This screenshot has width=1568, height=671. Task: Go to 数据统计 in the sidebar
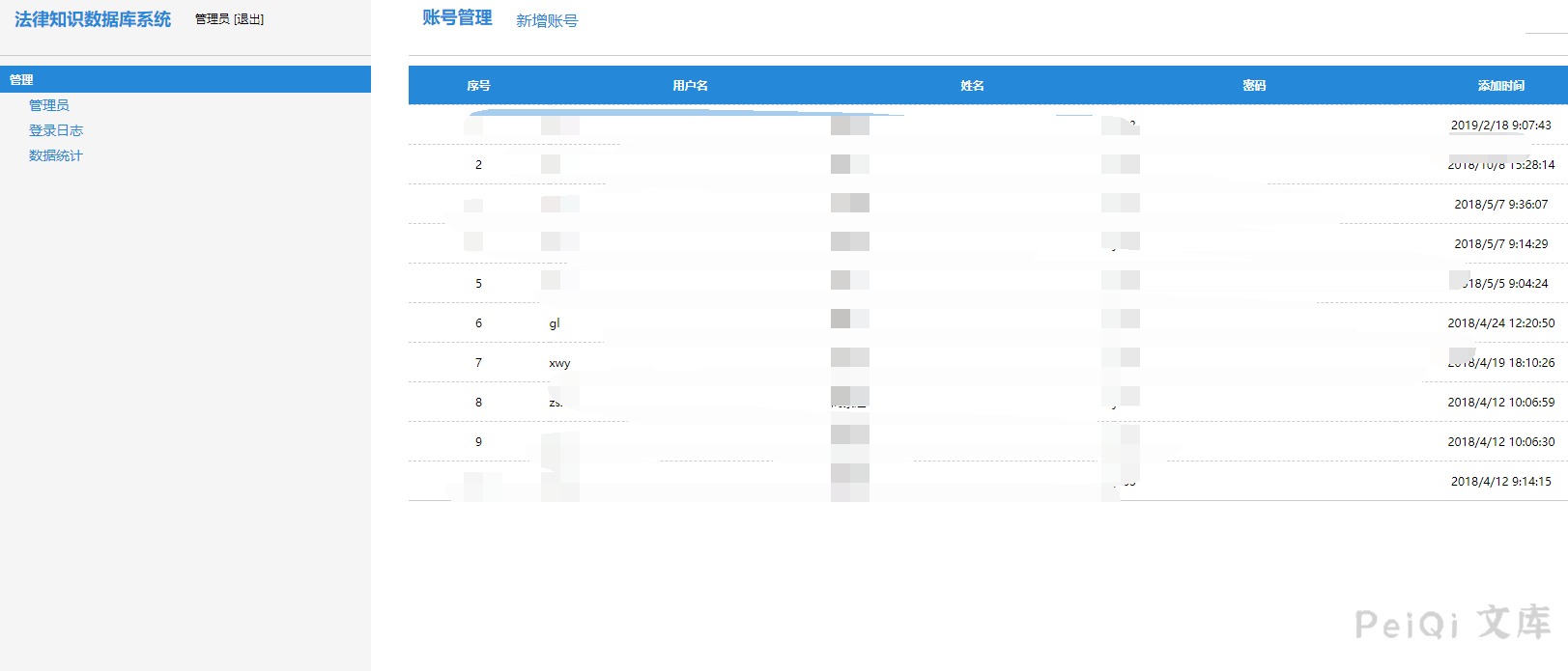click(x=56, y=155)
